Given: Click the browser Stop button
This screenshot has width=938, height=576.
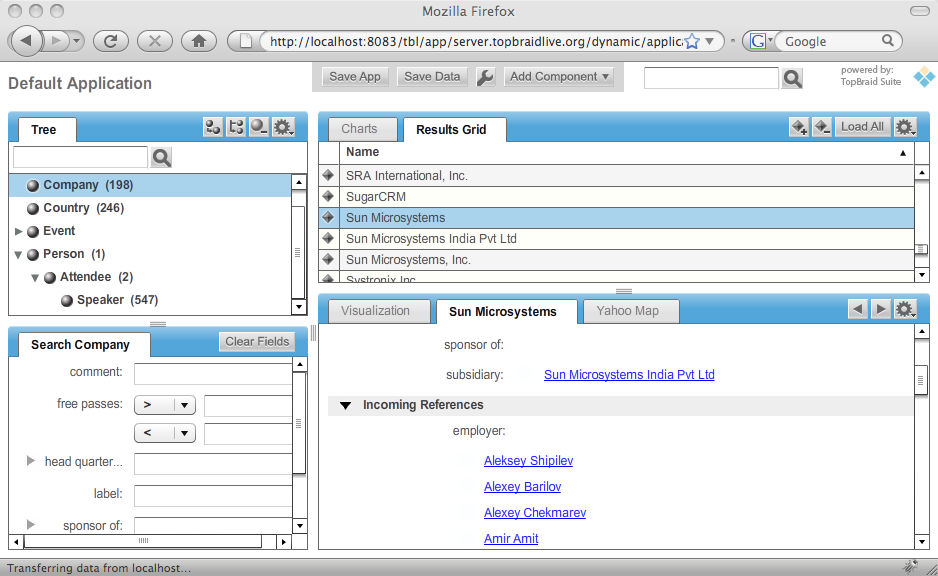Looking at the screenshot, I should click(x=155, y=41).
